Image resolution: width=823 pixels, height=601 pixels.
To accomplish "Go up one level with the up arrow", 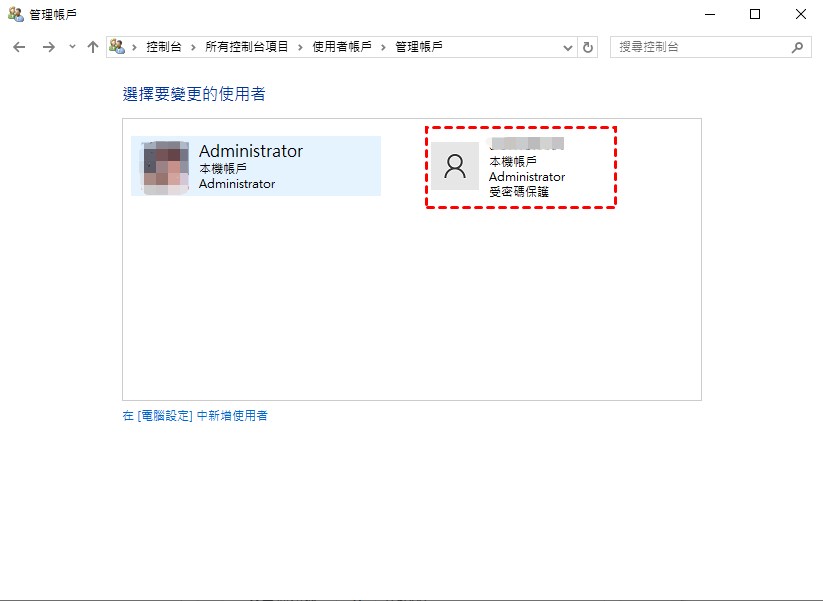I will coord(93,47).
